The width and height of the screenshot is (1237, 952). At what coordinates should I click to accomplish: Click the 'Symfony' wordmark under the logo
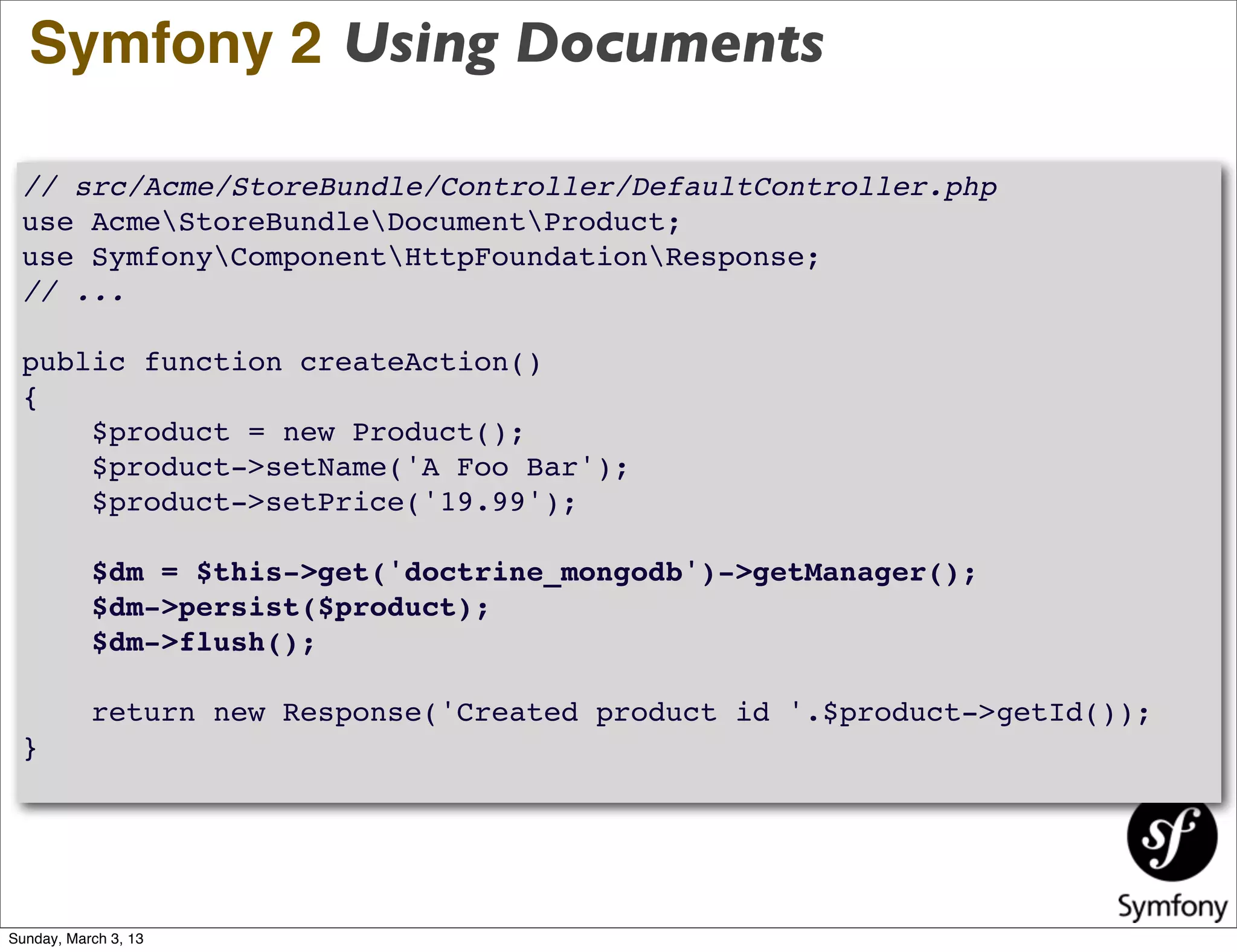tap(1172, 907)
